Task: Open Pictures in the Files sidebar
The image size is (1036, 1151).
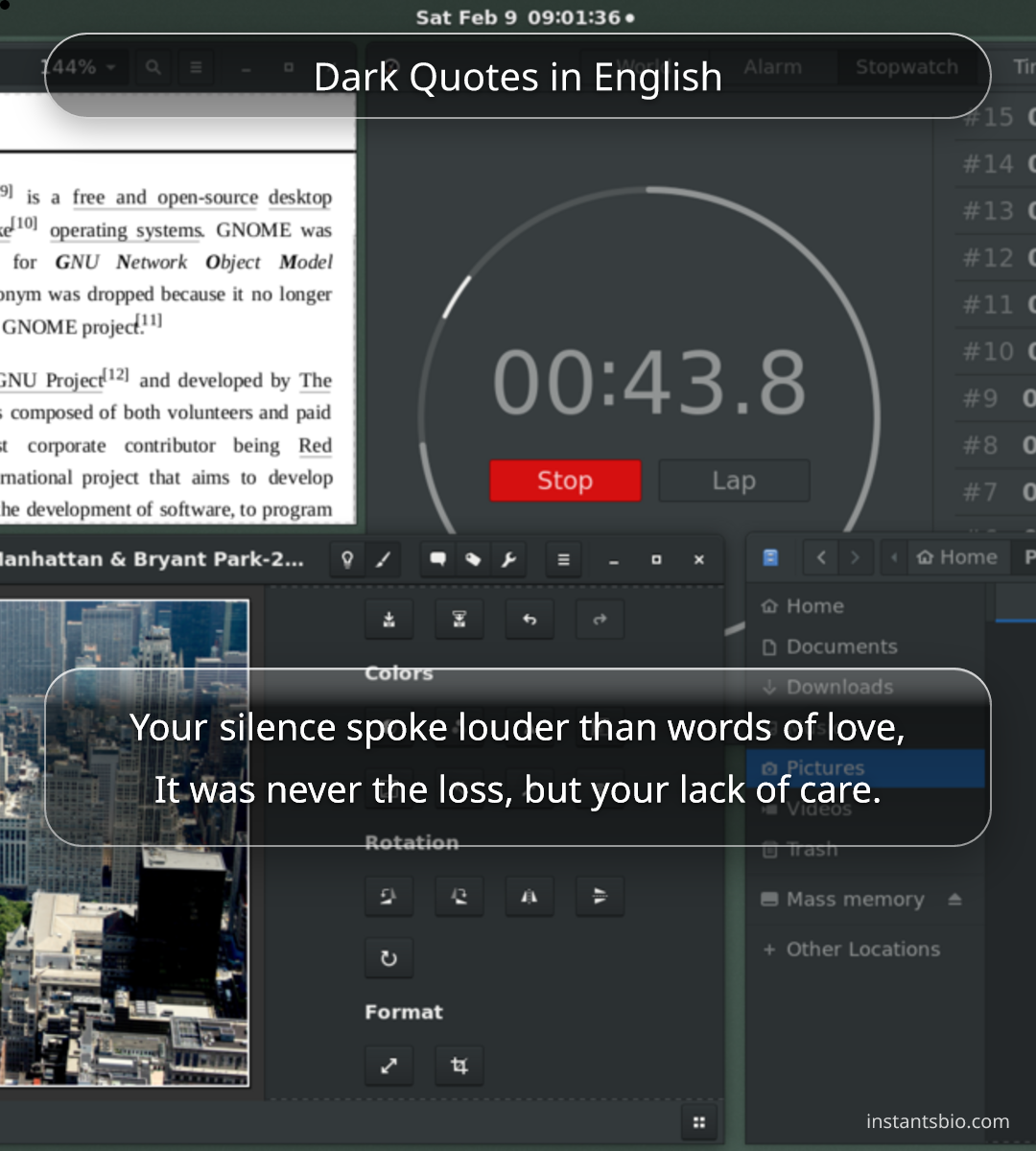Action: click(x=865, y=768)
